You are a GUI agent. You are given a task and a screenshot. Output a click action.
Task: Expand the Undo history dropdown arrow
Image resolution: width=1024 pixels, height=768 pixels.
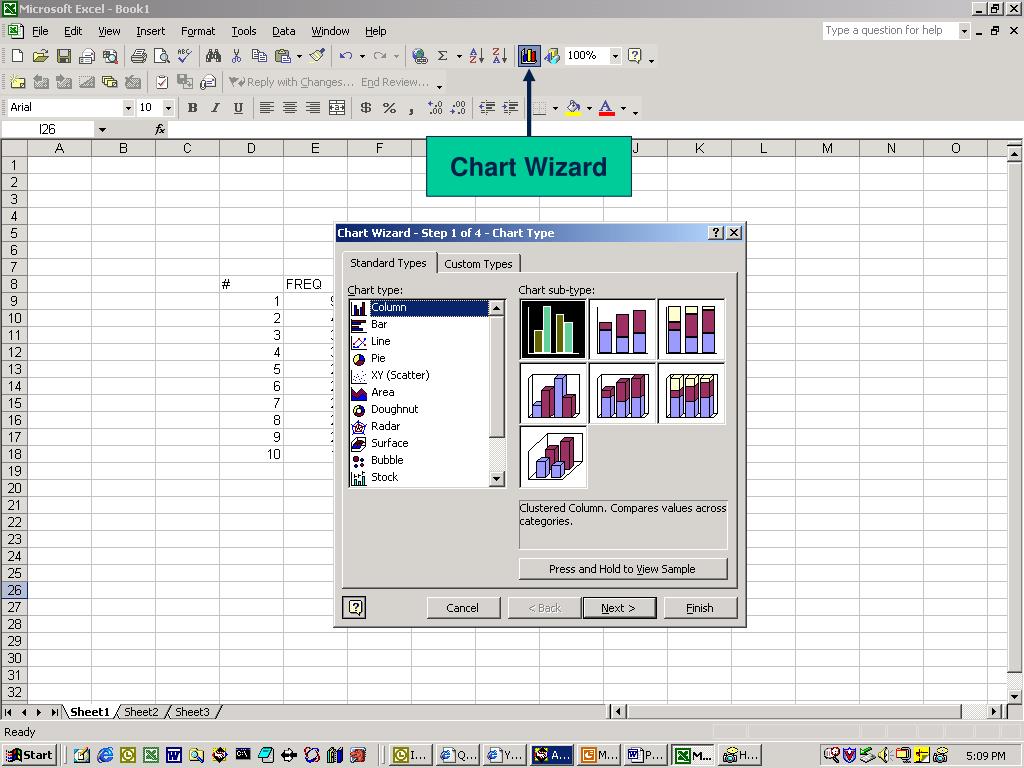(x=362, y=56)
